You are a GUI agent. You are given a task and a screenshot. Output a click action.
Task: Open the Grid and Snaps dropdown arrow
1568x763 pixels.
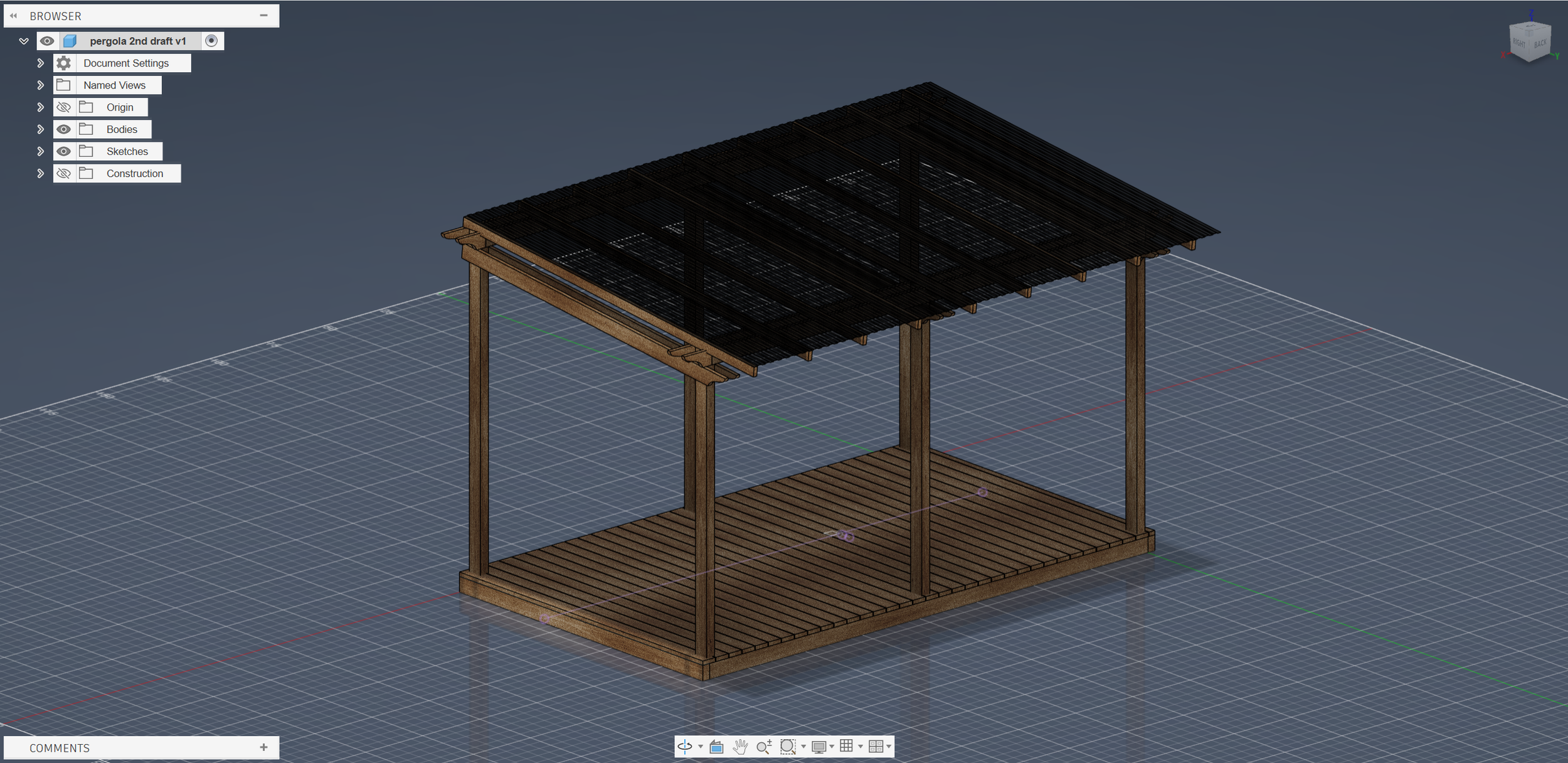click(x=861, y=747)
